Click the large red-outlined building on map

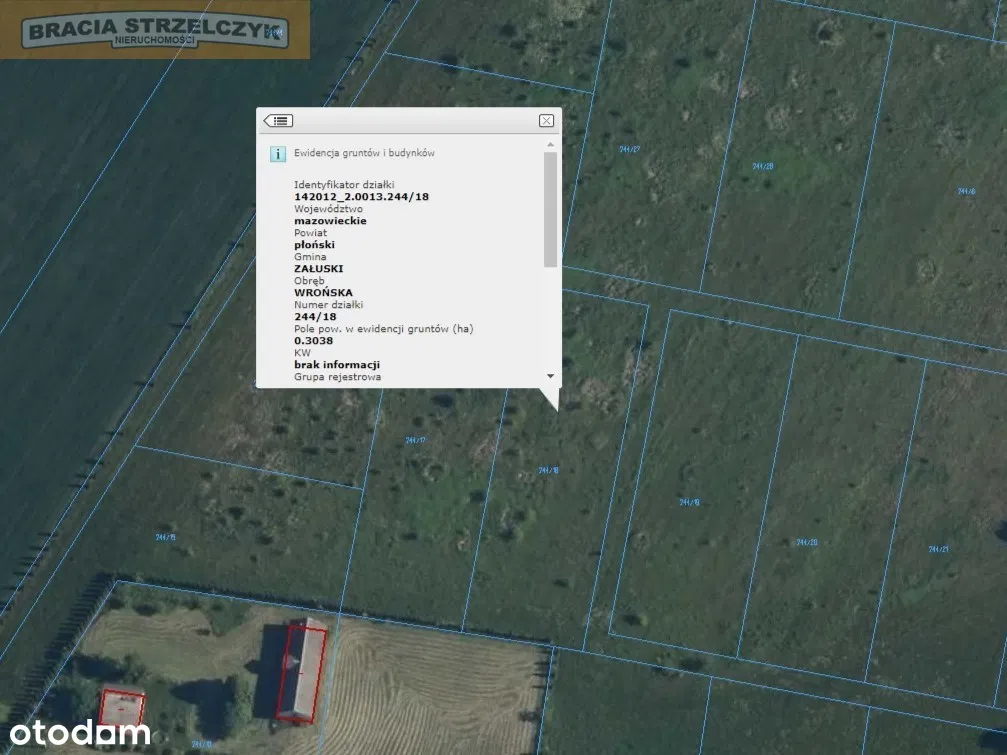(x=301, y=670)
